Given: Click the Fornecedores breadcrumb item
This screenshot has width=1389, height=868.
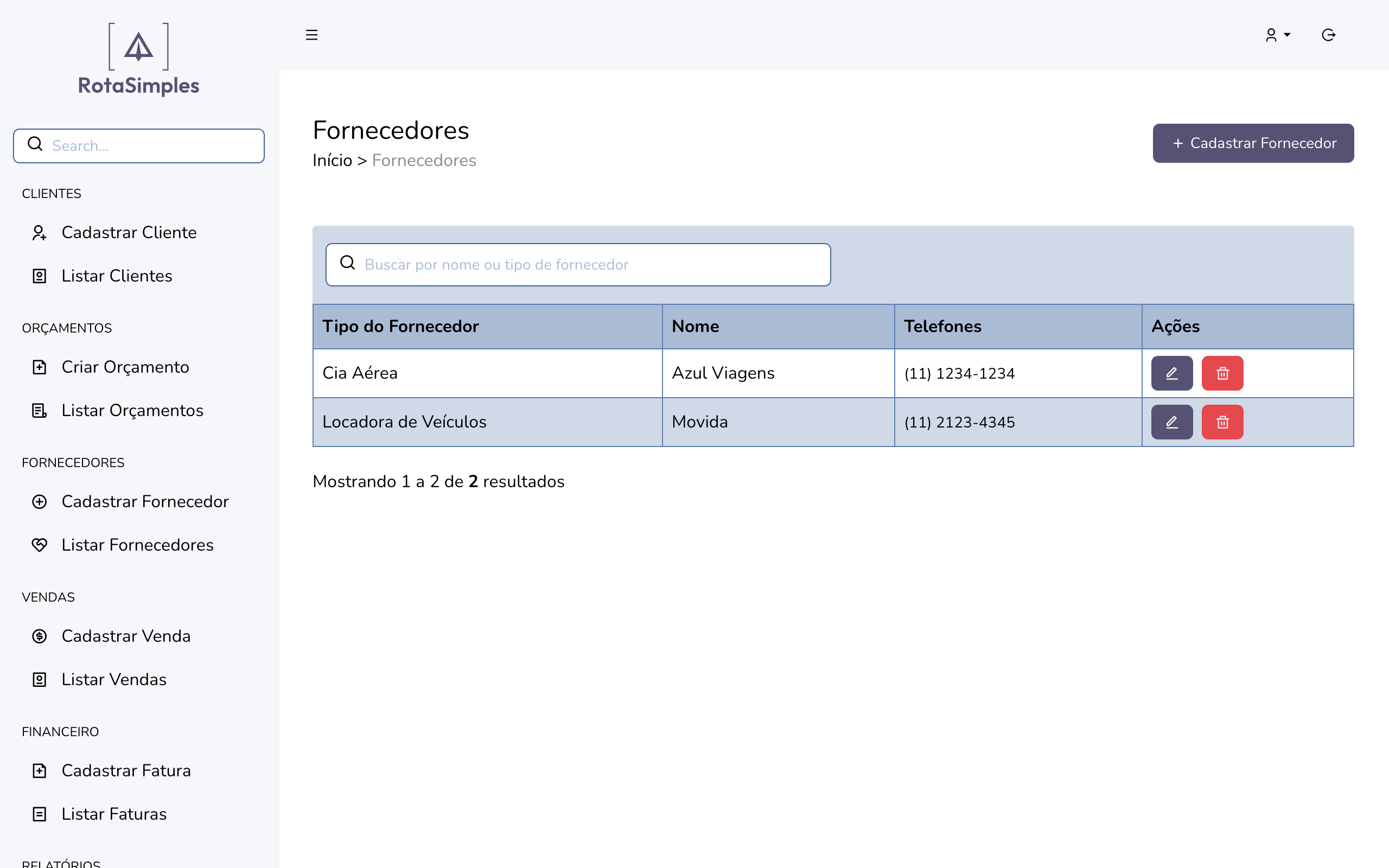Looking at the screenshot, I should pyautogui.click(x=424, y=160).
